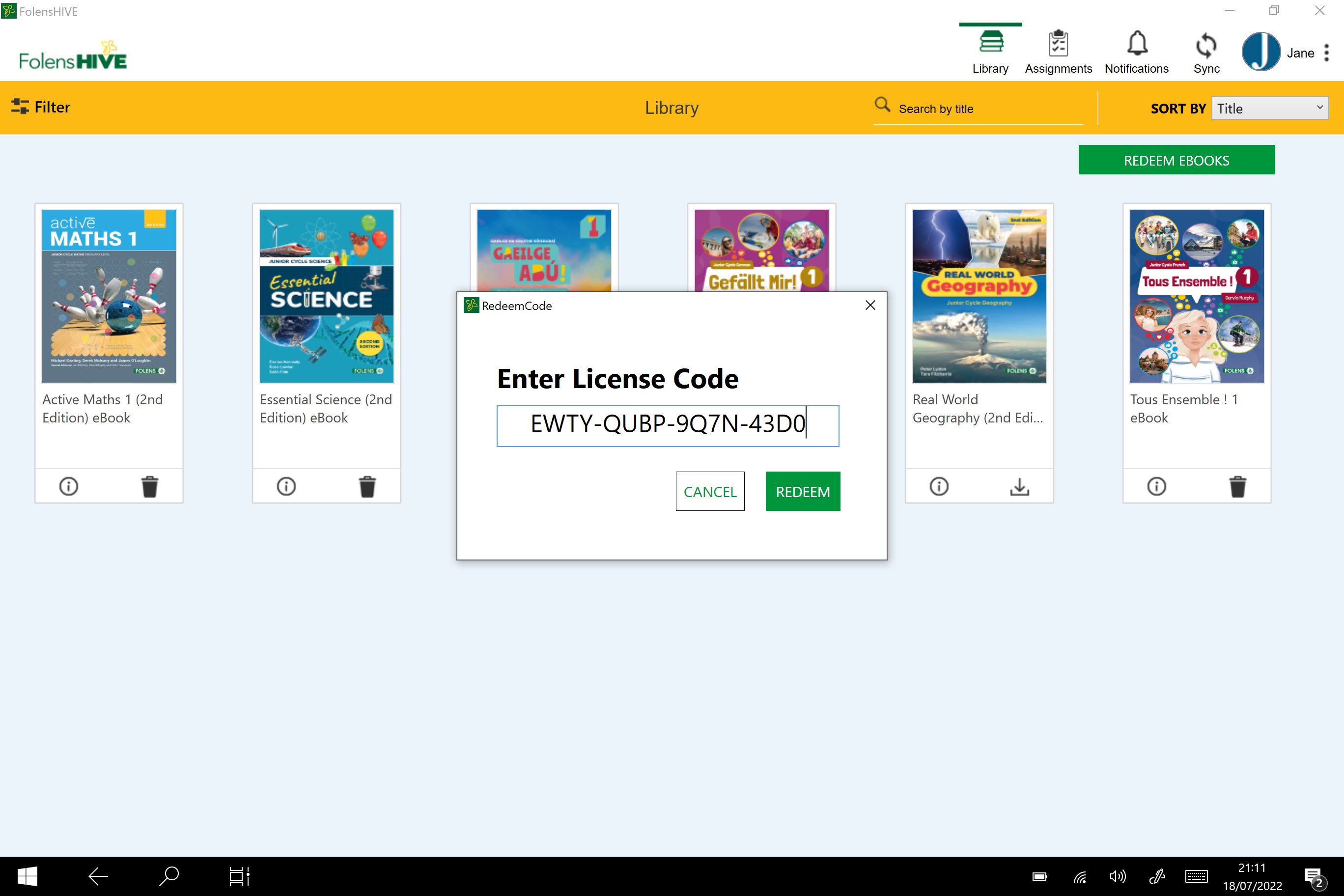Viewport: 1344px width, 896px height.
Task: Click the search magnifier icon in yellow bar
Action: click(882, 105)
